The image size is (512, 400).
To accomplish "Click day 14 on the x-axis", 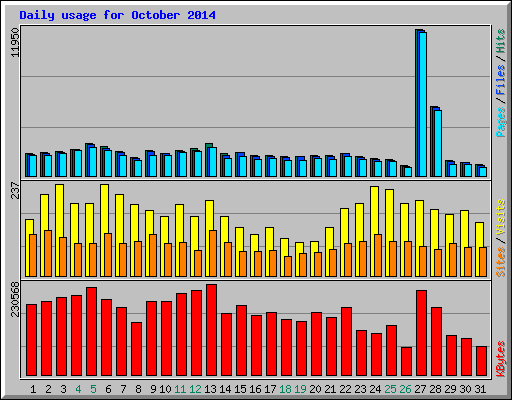I will [x=225, y=389].
